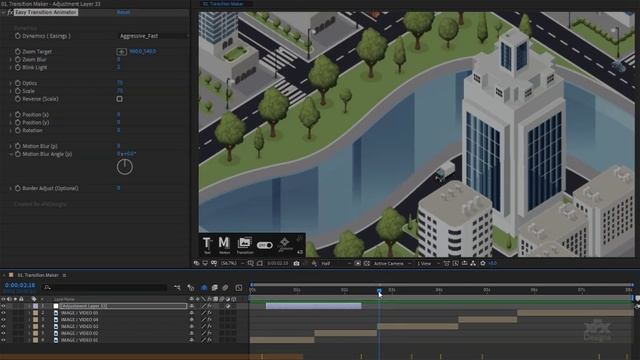Toggle the transparency grid button below viewer
Screen dimensions: 640x360
pos(367,264)
